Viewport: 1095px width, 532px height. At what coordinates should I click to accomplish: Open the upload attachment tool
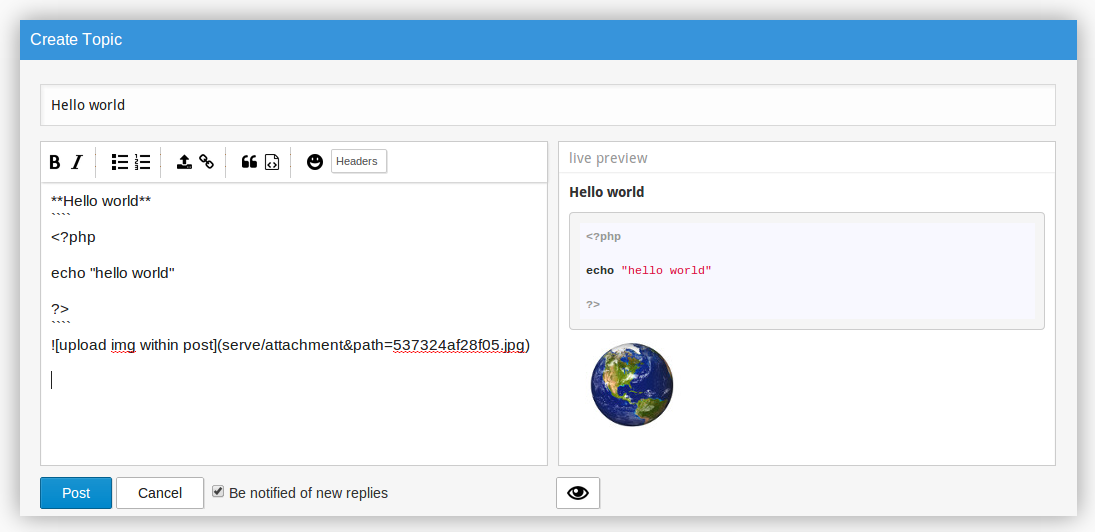pyautogui.click(x=184, y=162)
